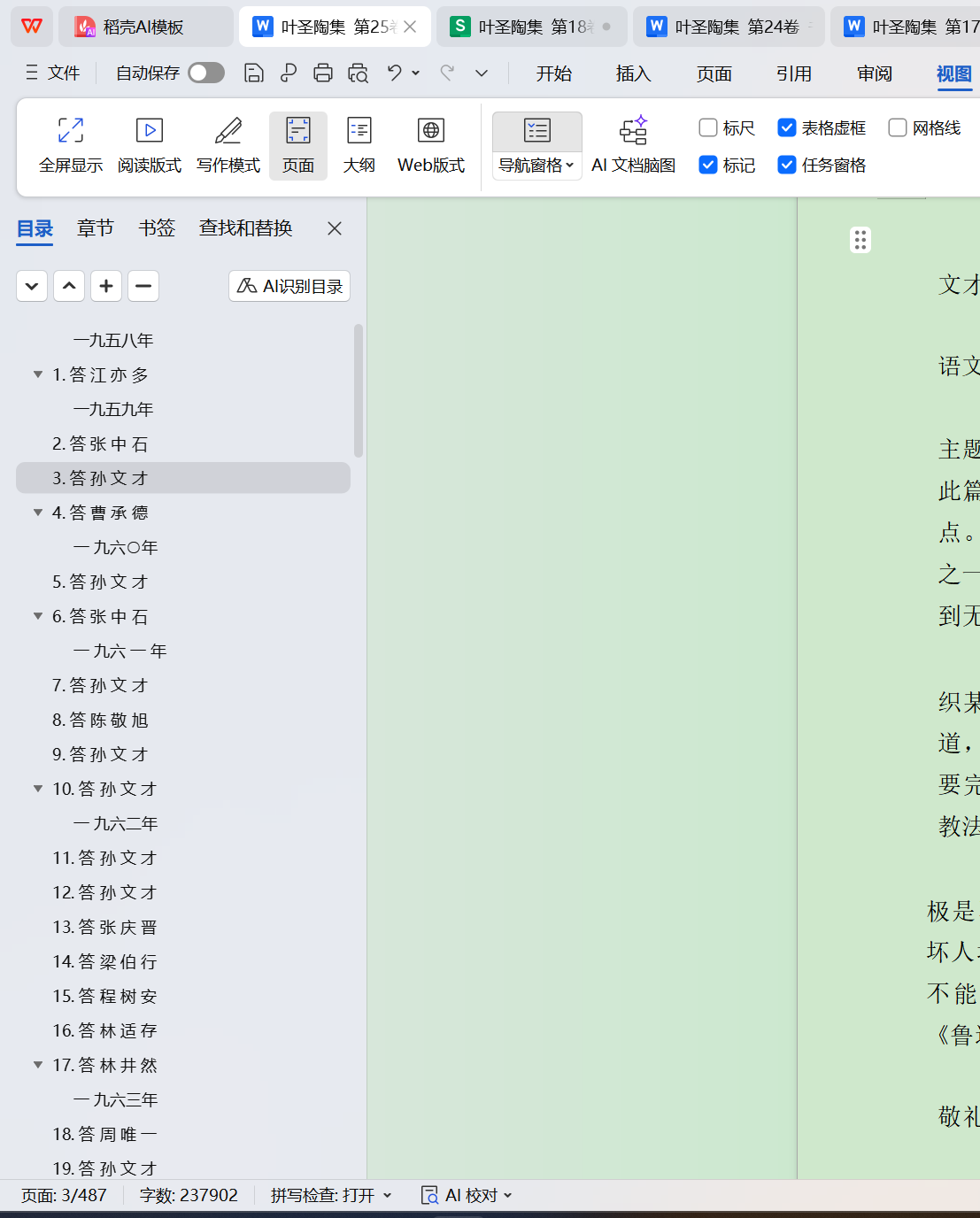Click the undo arrow icon
Viewport: 980px width, 1218px height.
point(395,73)
